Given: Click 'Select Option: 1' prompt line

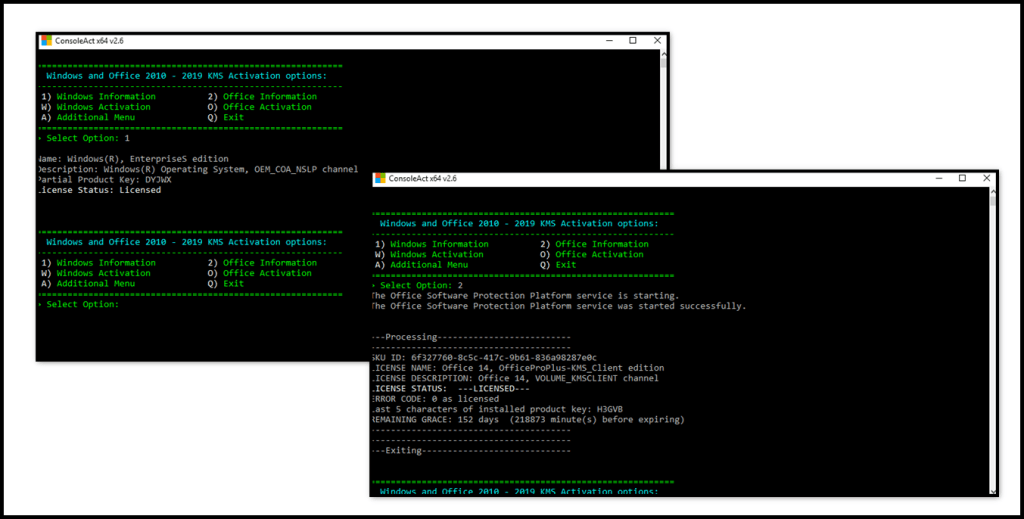Looking at the screenshot, I should [85, 138].
